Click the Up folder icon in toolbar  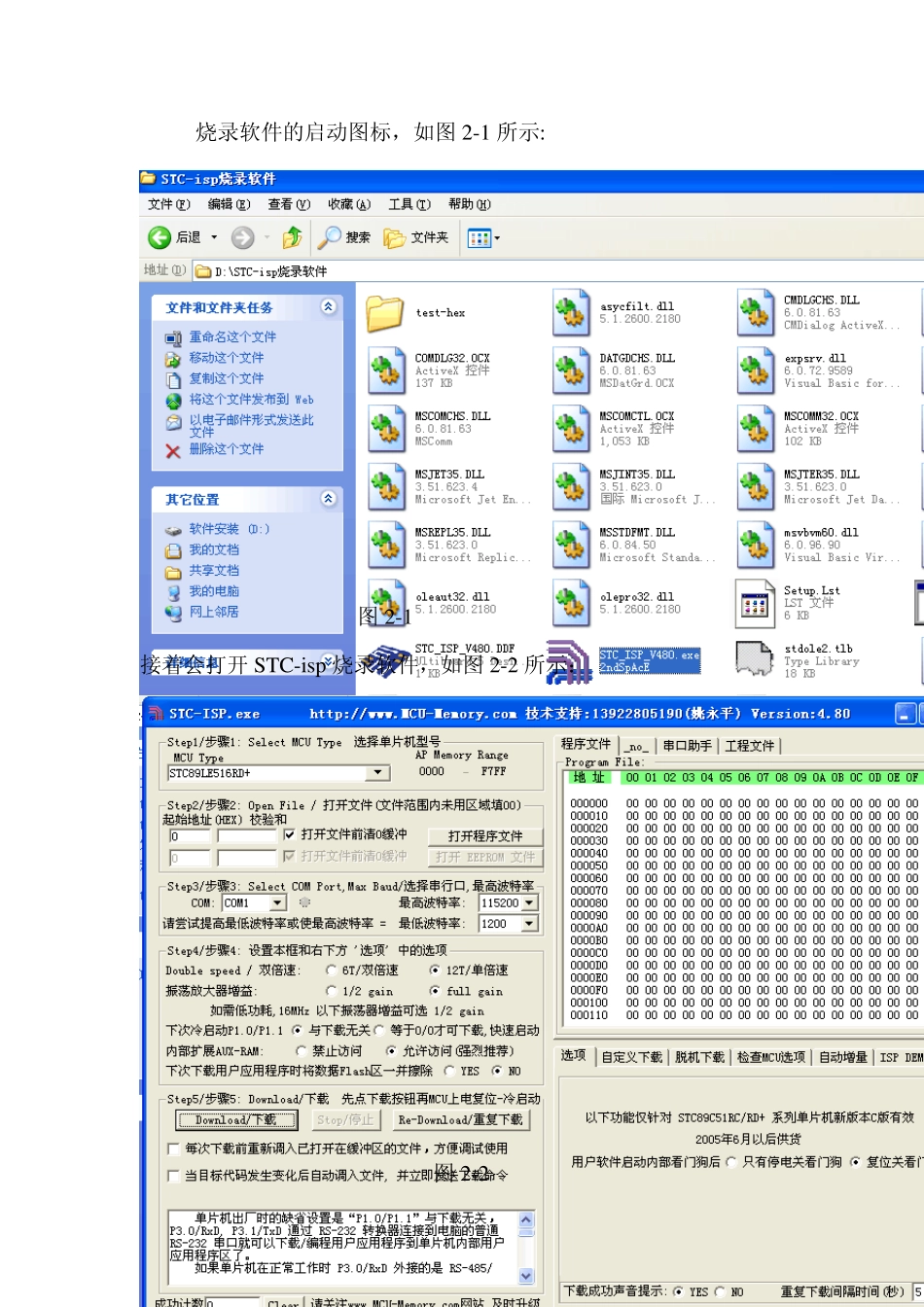pyautogui.click(x=292, y=237)
